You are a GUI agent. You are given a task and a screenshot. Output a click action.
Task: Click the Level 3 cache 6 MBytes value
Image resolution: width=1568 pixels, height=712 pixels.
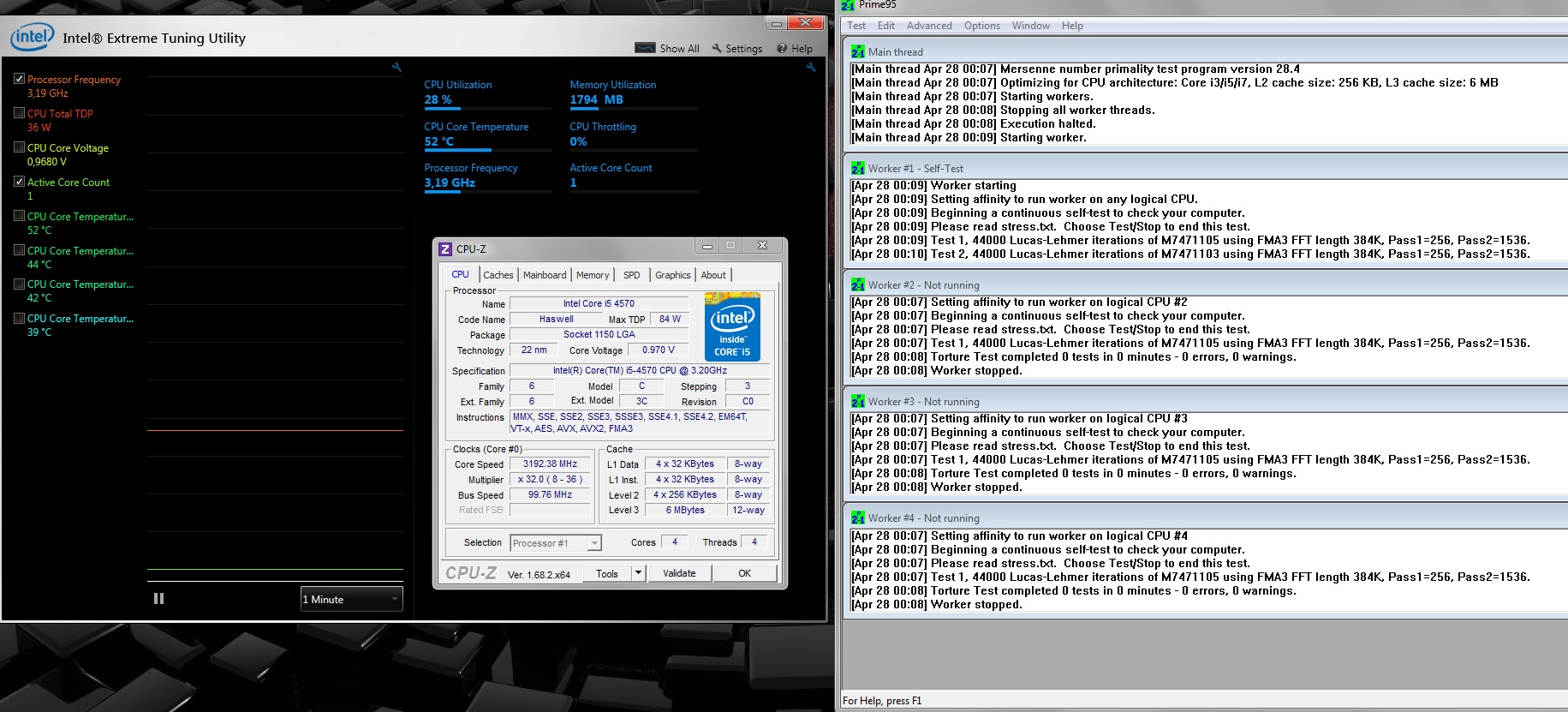(685, 510)
